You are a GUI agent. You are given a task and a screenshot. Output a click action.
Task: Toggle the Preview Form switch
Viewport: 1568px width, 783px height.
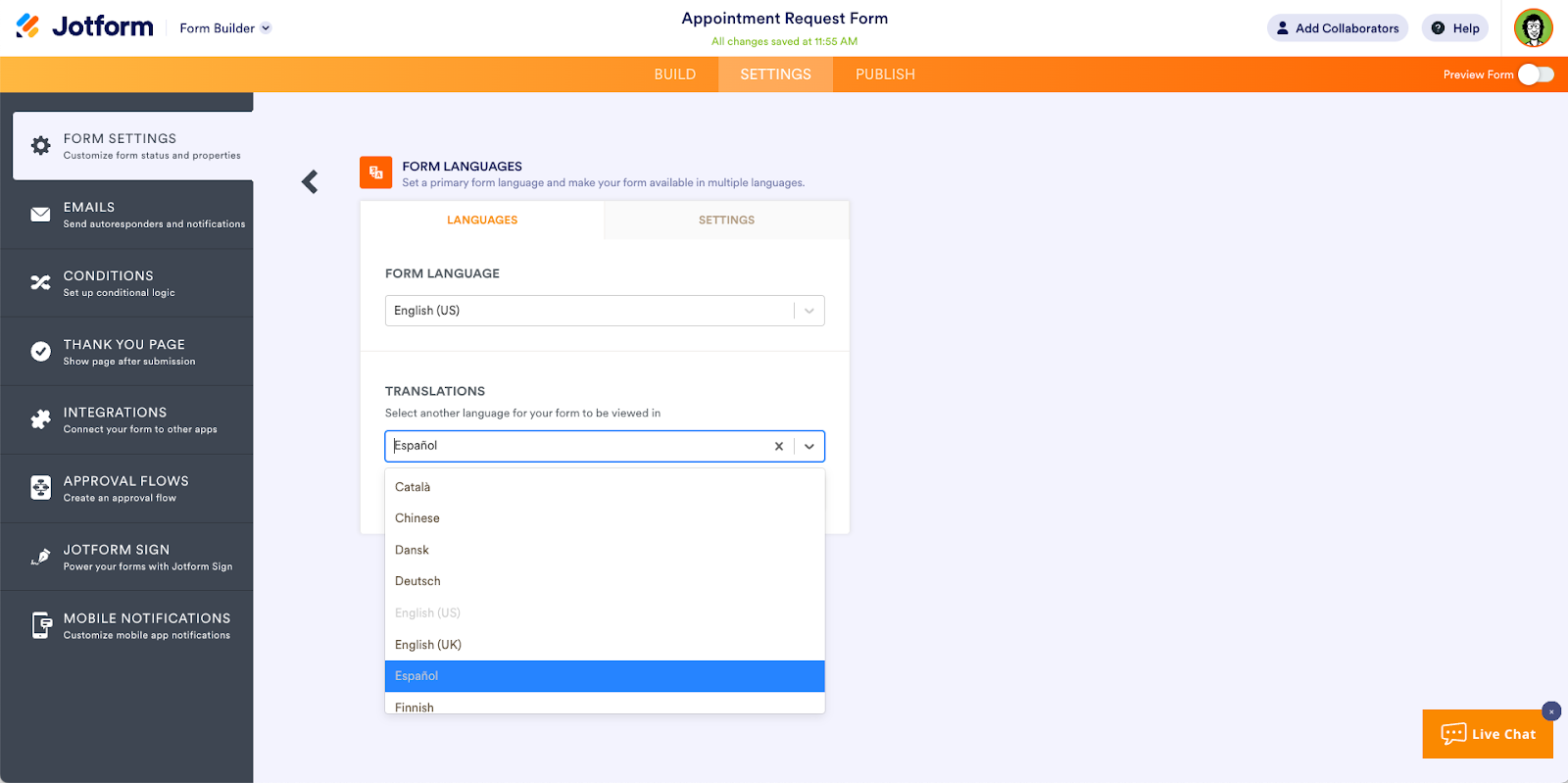coord(1536,74)
